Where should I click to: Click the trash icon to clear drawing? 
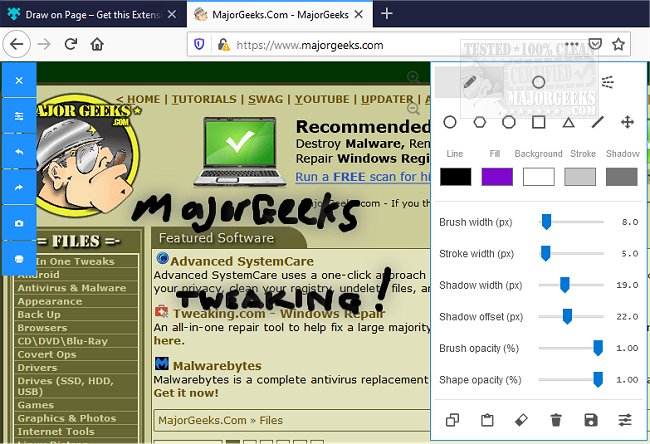556,420
